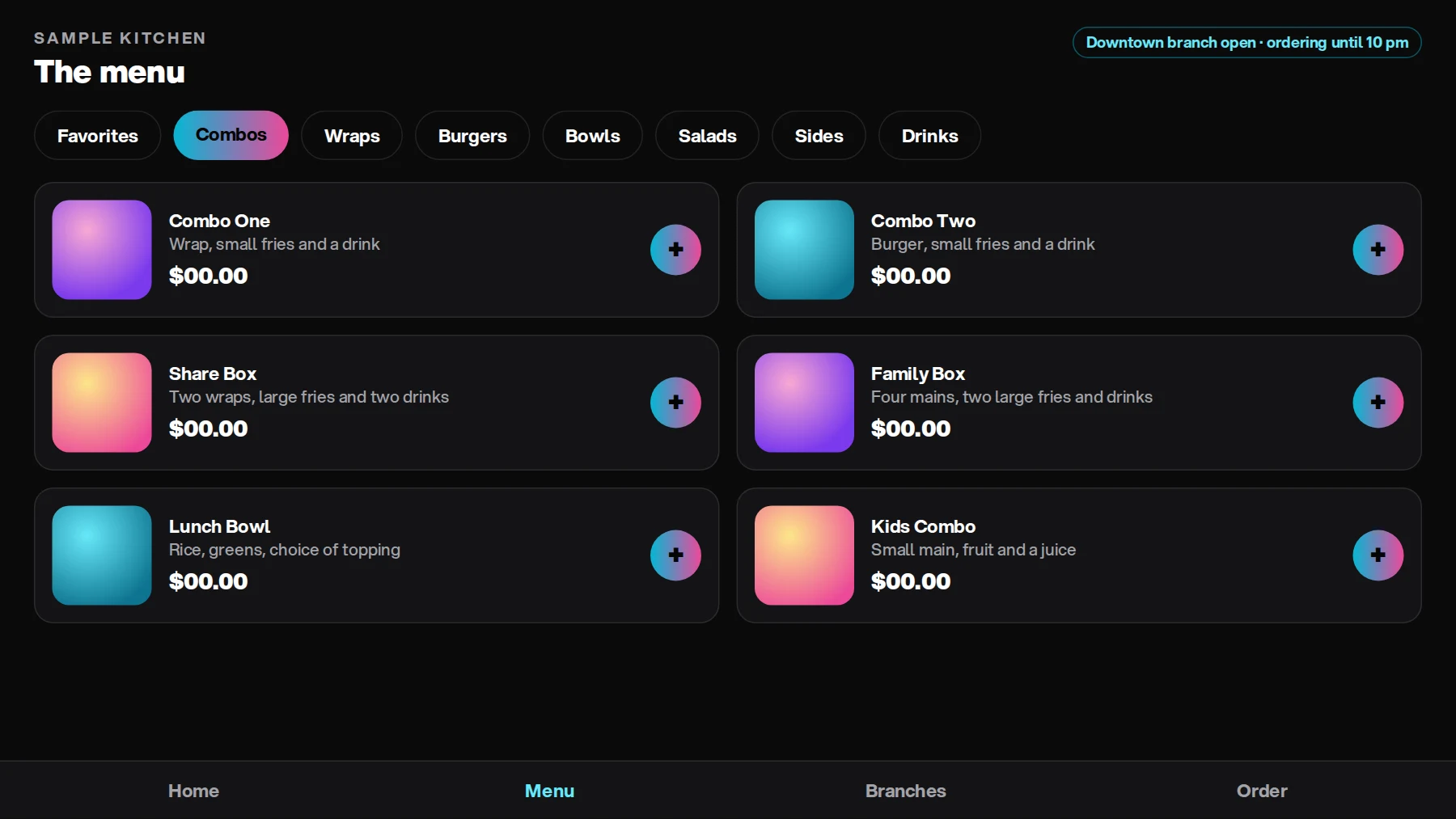
Task: Click the Combo One title
Action: pos(219,221)
